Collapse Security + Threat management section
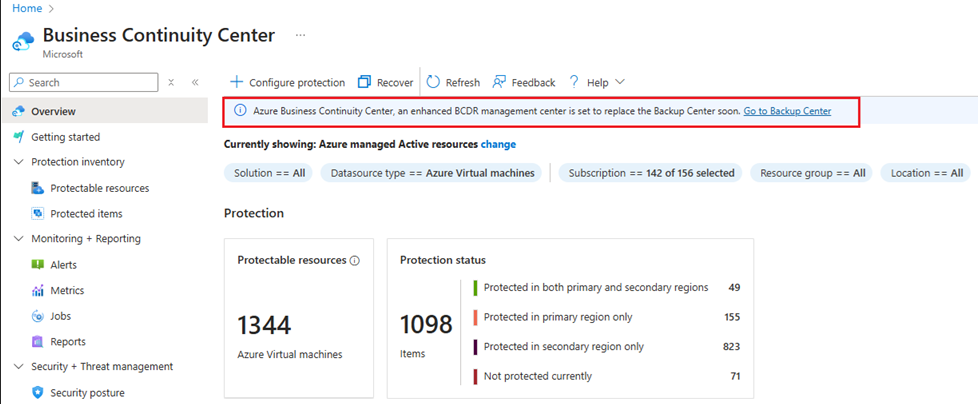 point(17,367)
